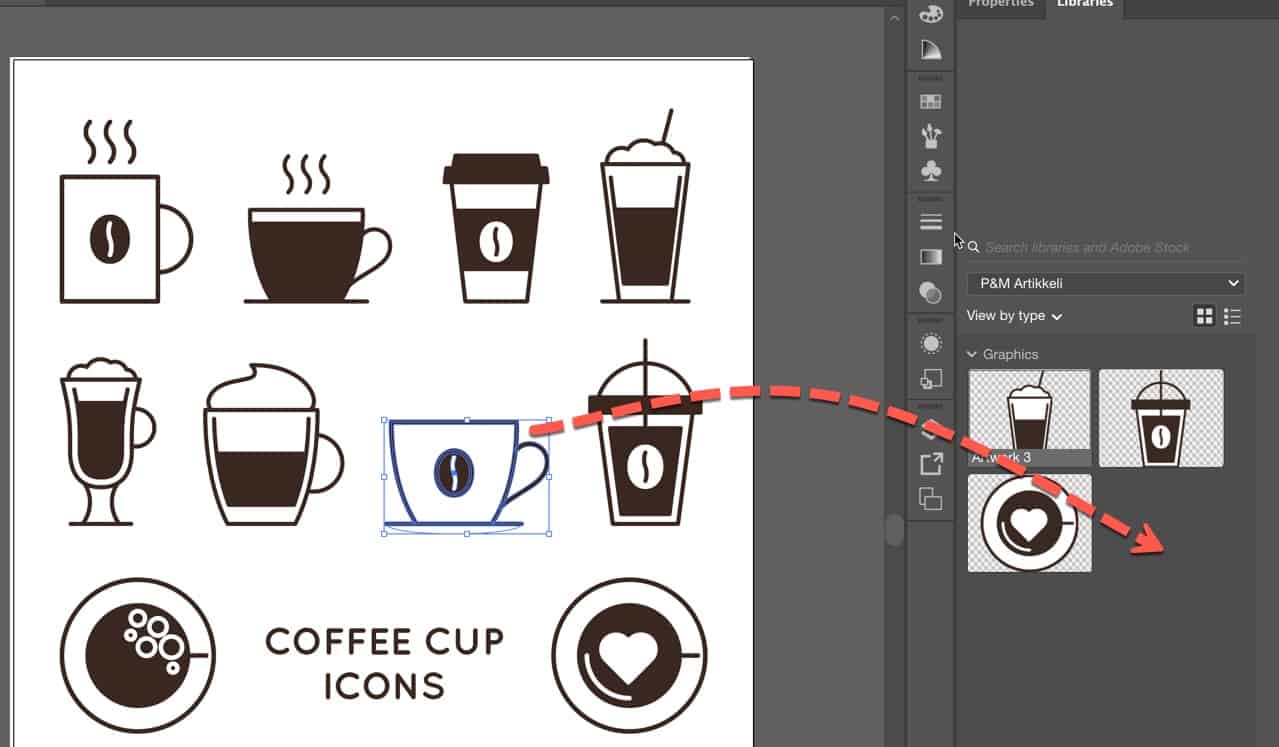Select the blue-highlighted coffee cup on canvas
Viewport: 1279px width, 747px height.
(467, 477)
